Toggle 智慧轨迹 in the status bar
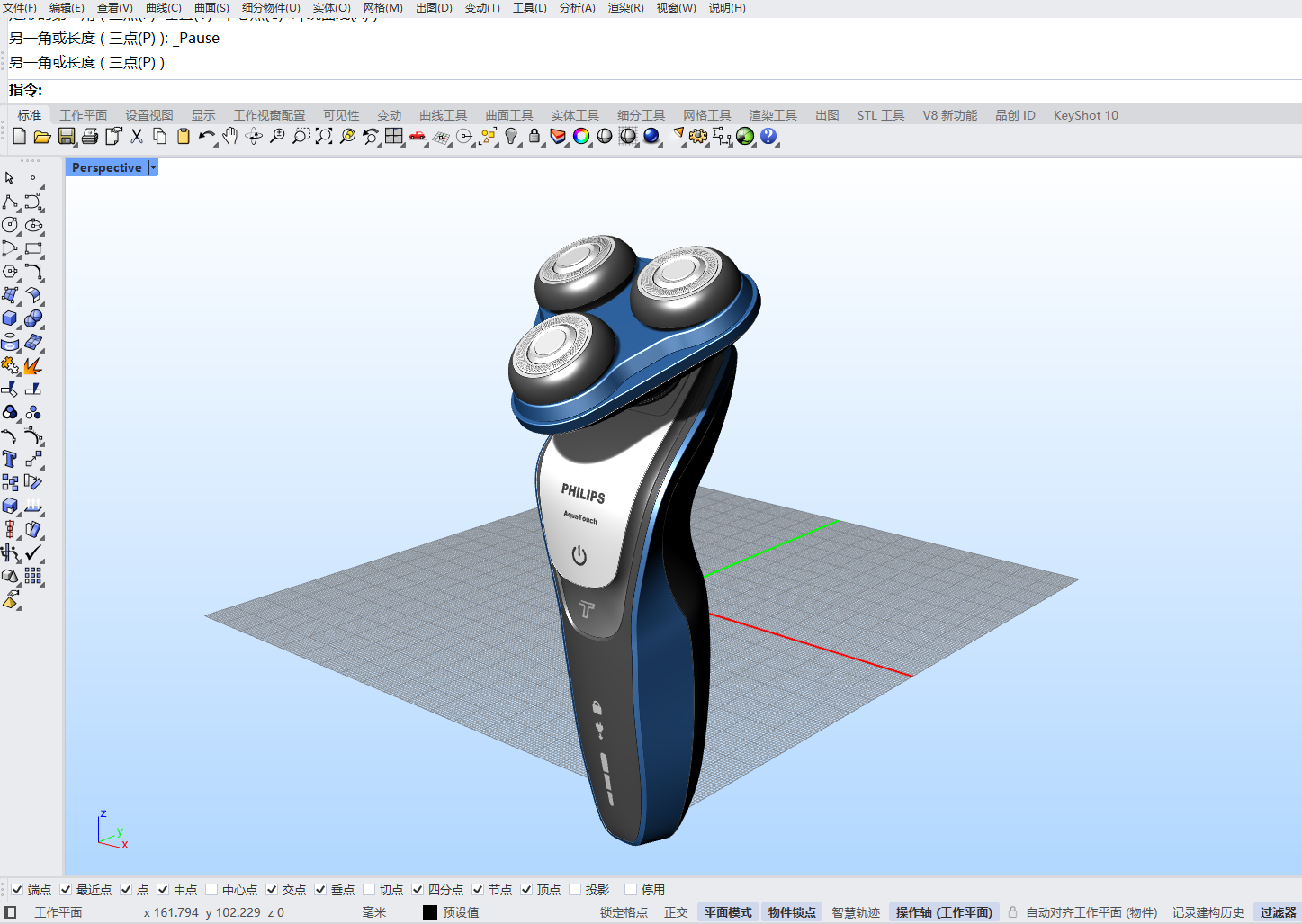Viewport: 1302px width, 924px height. pyautogui.click(x=855, y=912)
